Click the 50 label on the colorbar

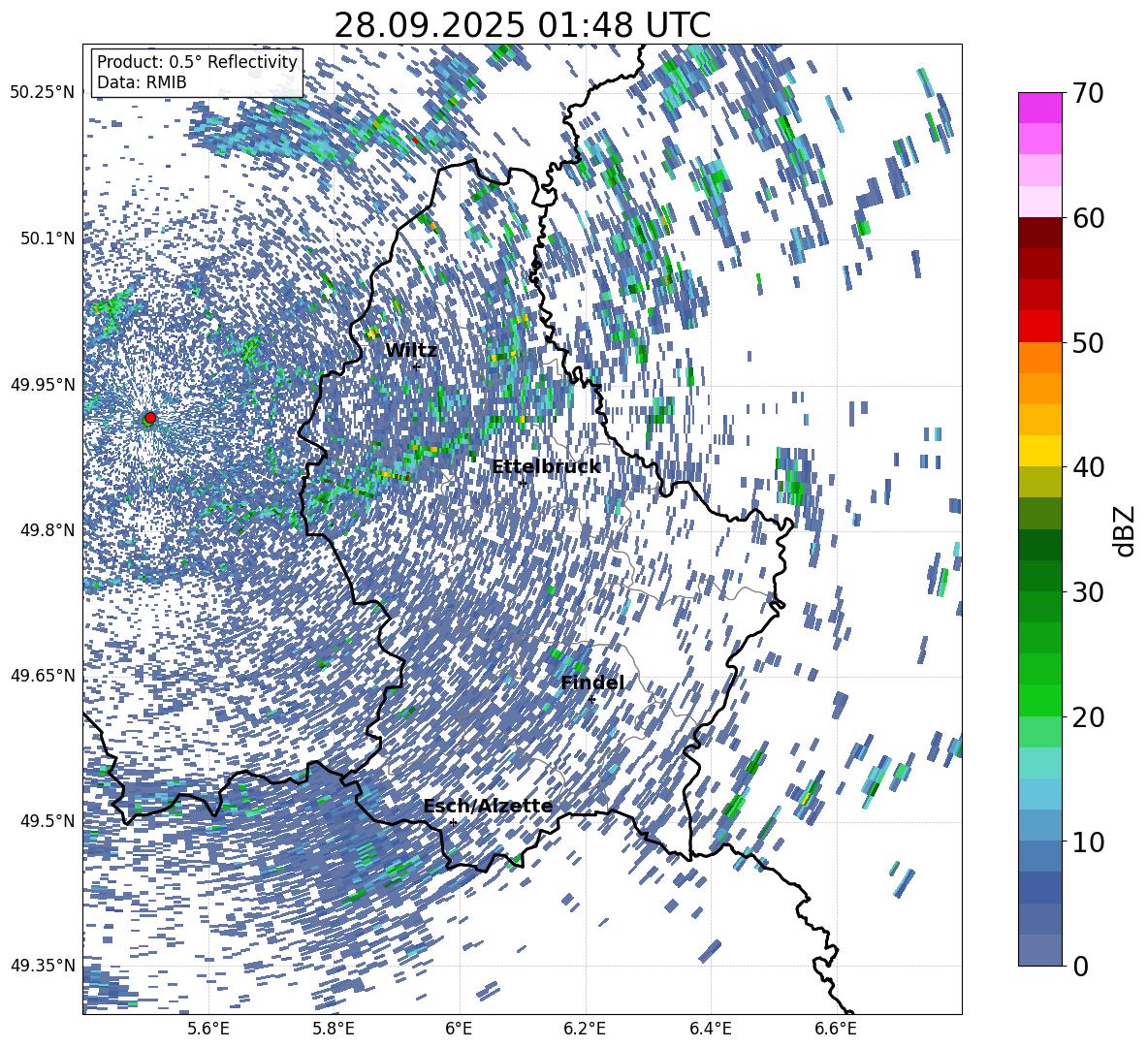point(1087,342)
